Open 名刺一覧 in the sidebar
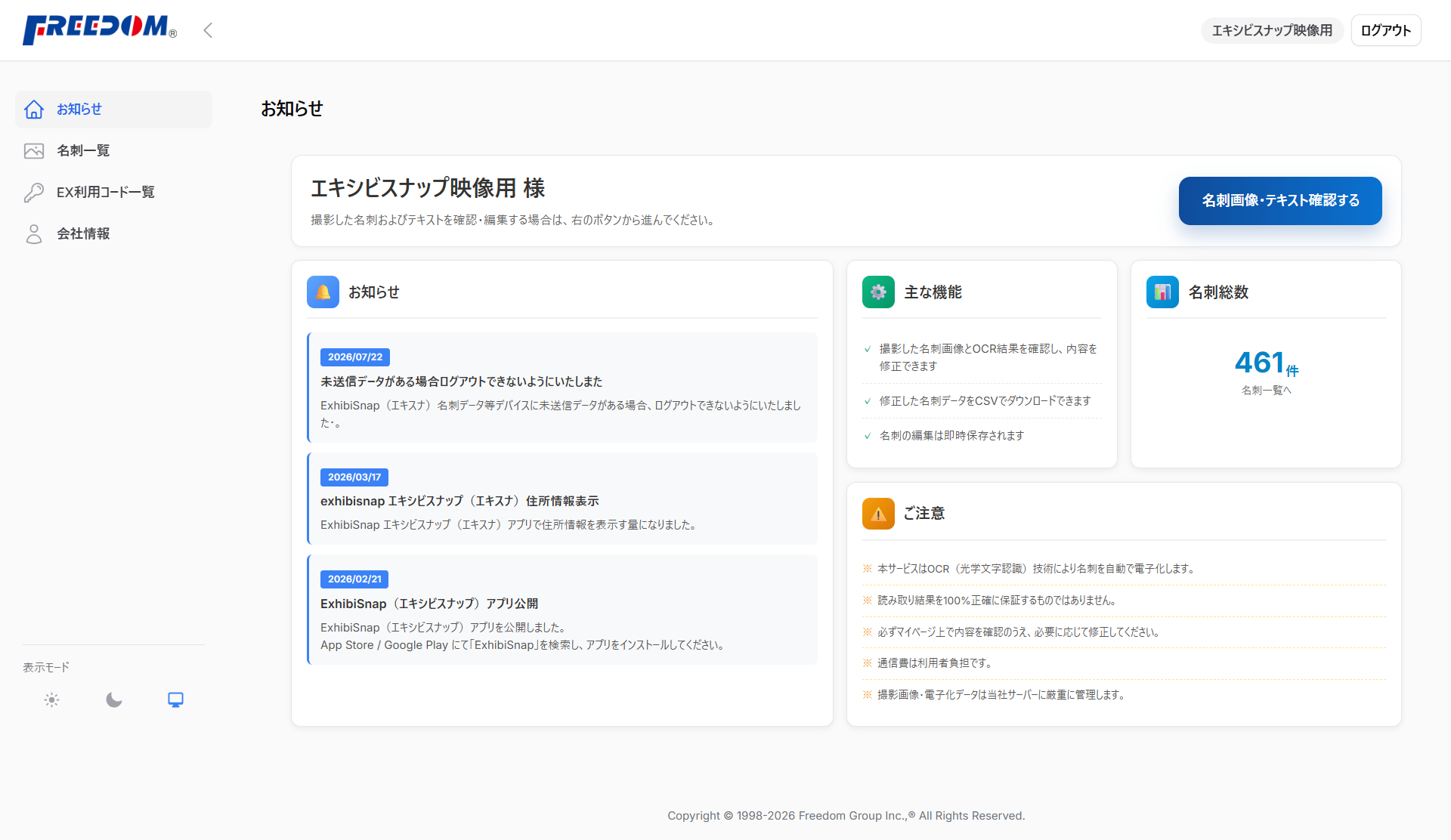Image resolution: width=1451 pixels, height=840 pixels. (113, 151)
